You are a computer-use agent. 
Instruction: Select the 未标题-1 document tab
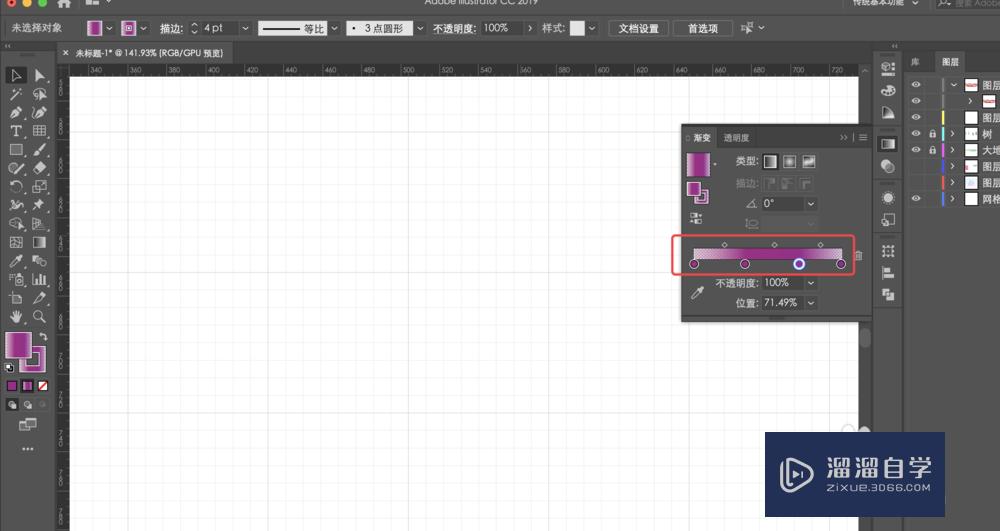tap(149, 53)
